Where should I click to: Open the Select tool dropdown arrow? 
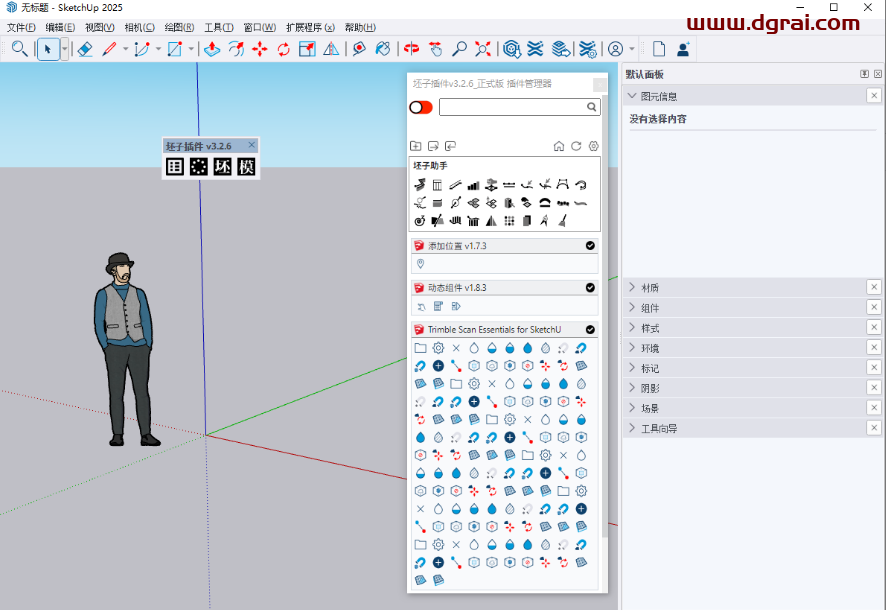[x=64, y=49]
